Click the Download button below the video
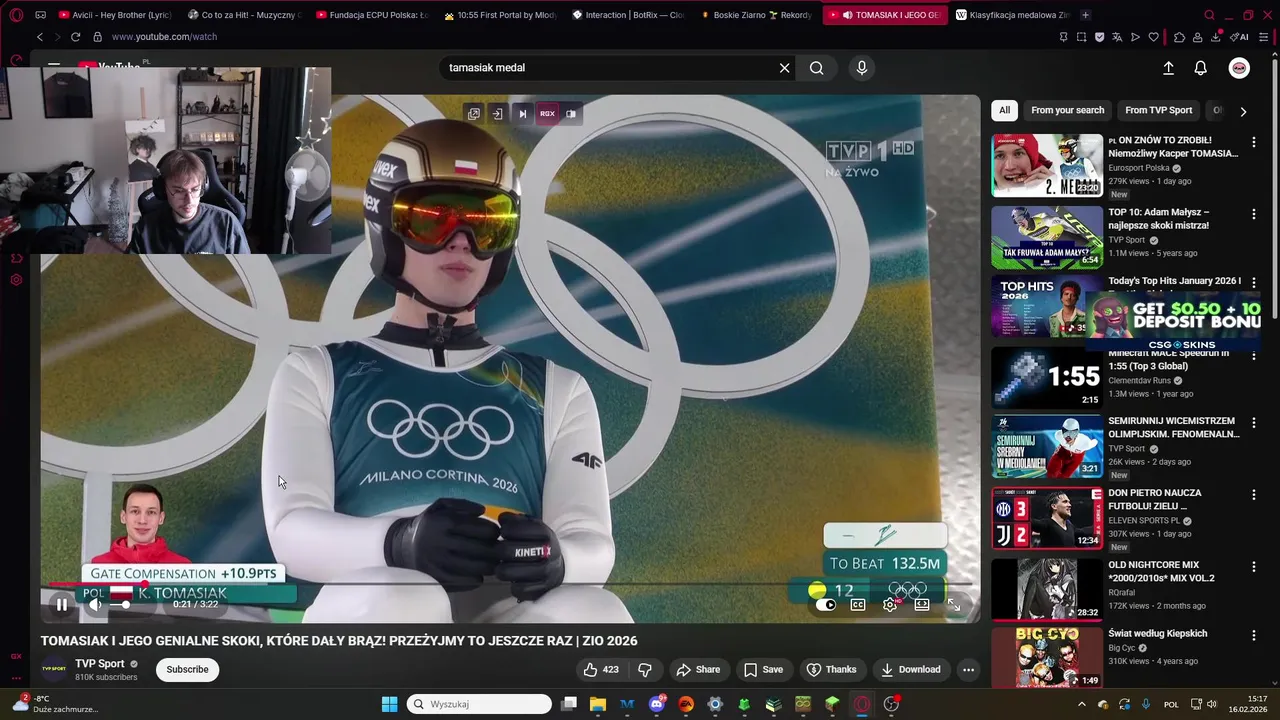Viewport: 1280px width, 720px height. [911, 669]
